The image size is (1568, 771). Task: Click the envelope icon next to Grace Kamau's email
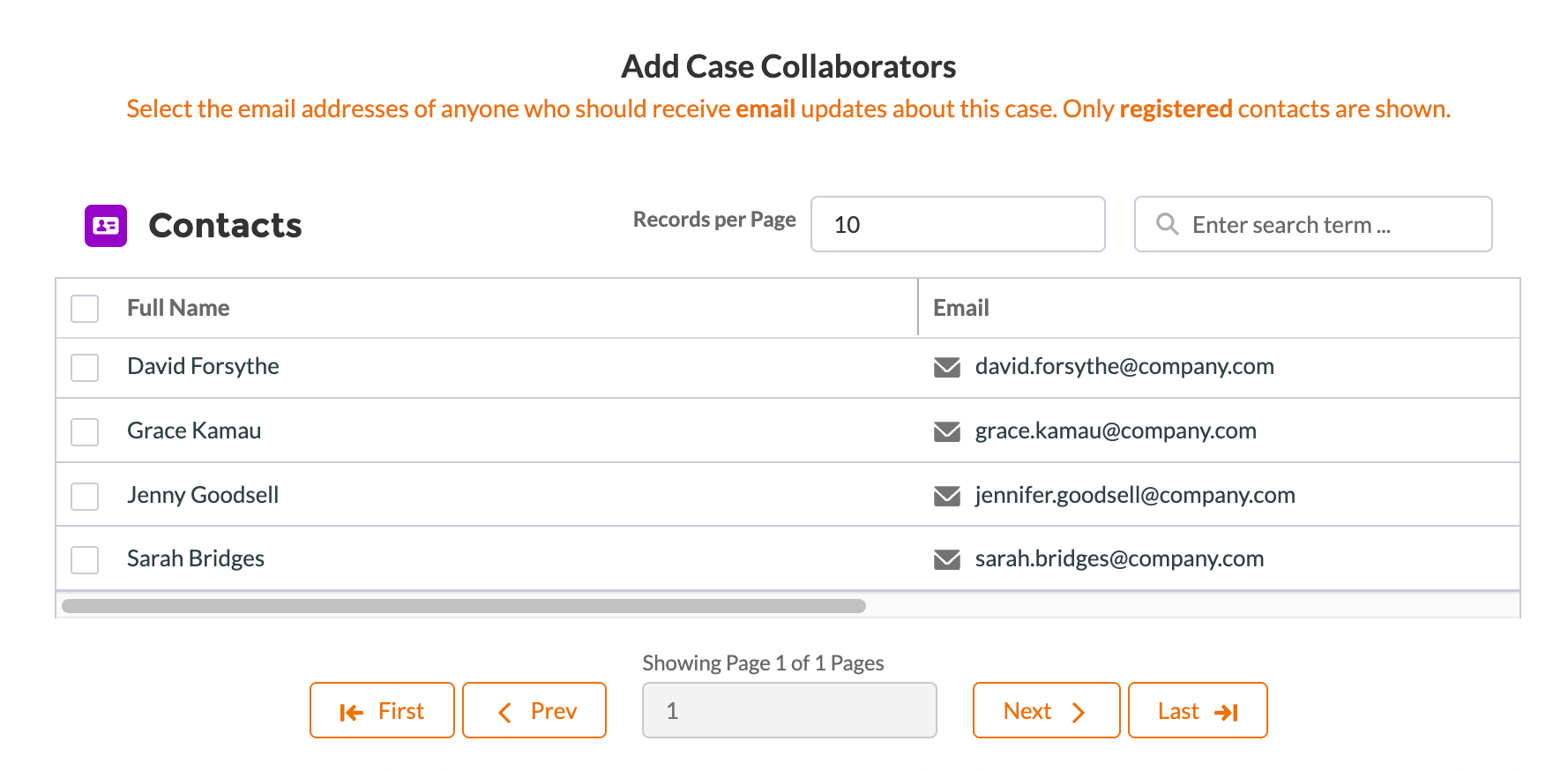947,431
